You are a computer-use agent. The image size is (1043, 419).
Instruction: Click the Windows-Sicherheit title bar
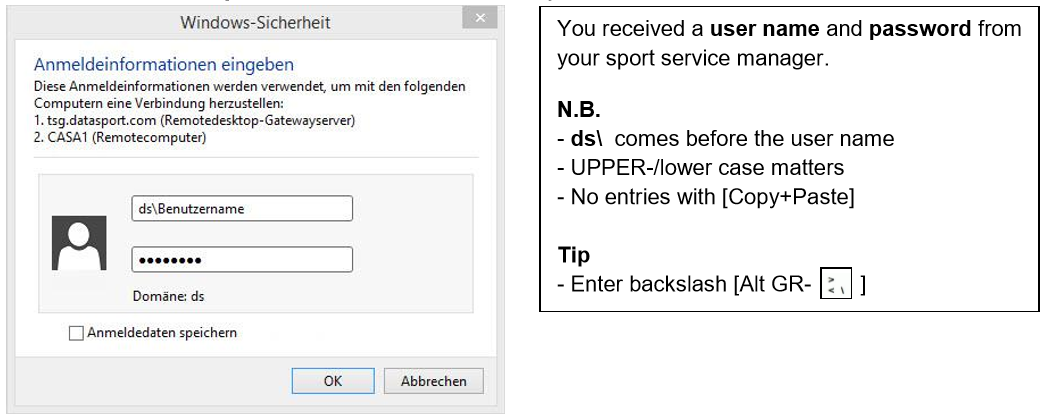point(255,21)
